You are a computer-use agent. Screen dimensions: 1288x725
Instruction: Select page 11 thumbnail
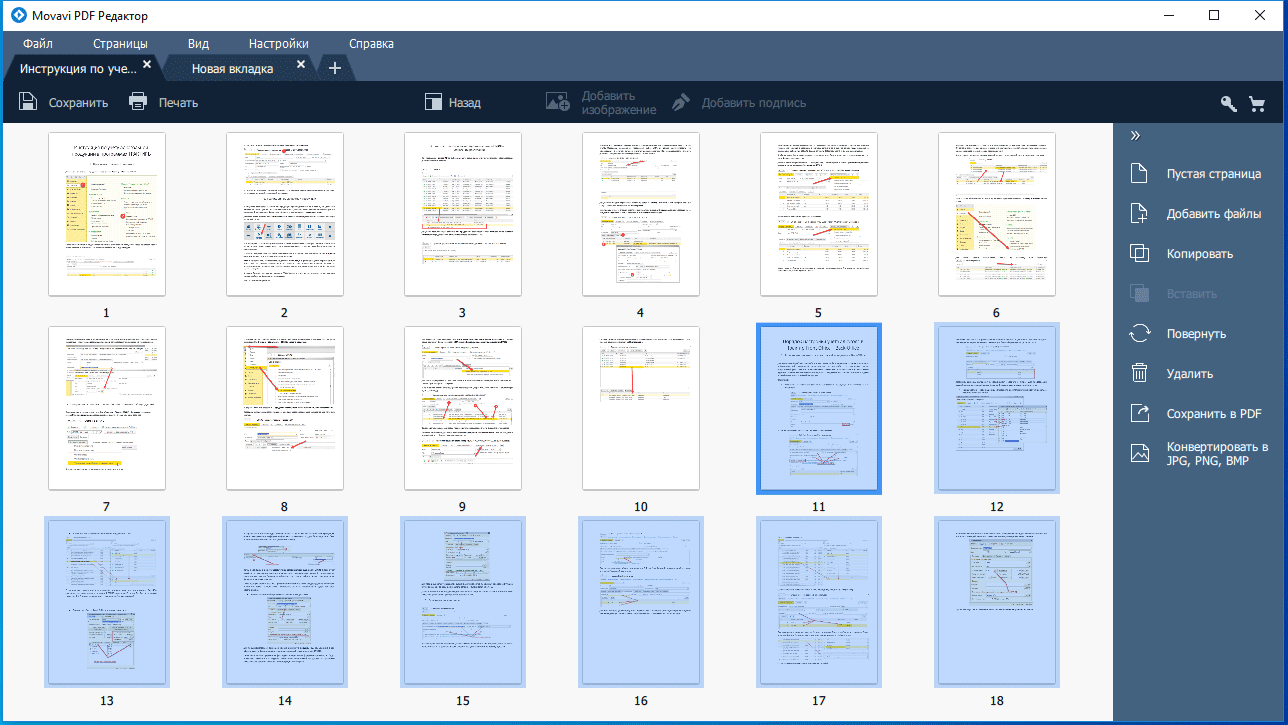818,408
